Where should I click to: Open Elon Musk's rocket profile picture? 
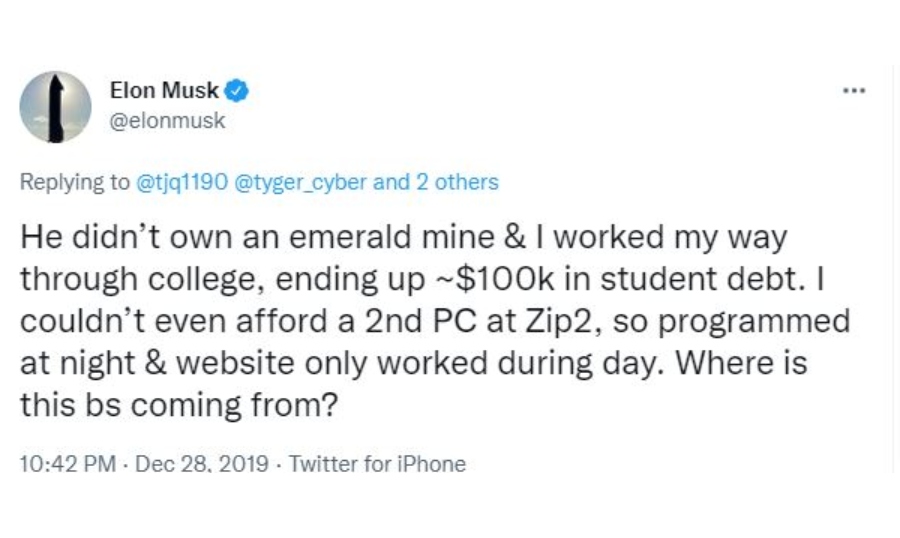[x=55, y=107]
